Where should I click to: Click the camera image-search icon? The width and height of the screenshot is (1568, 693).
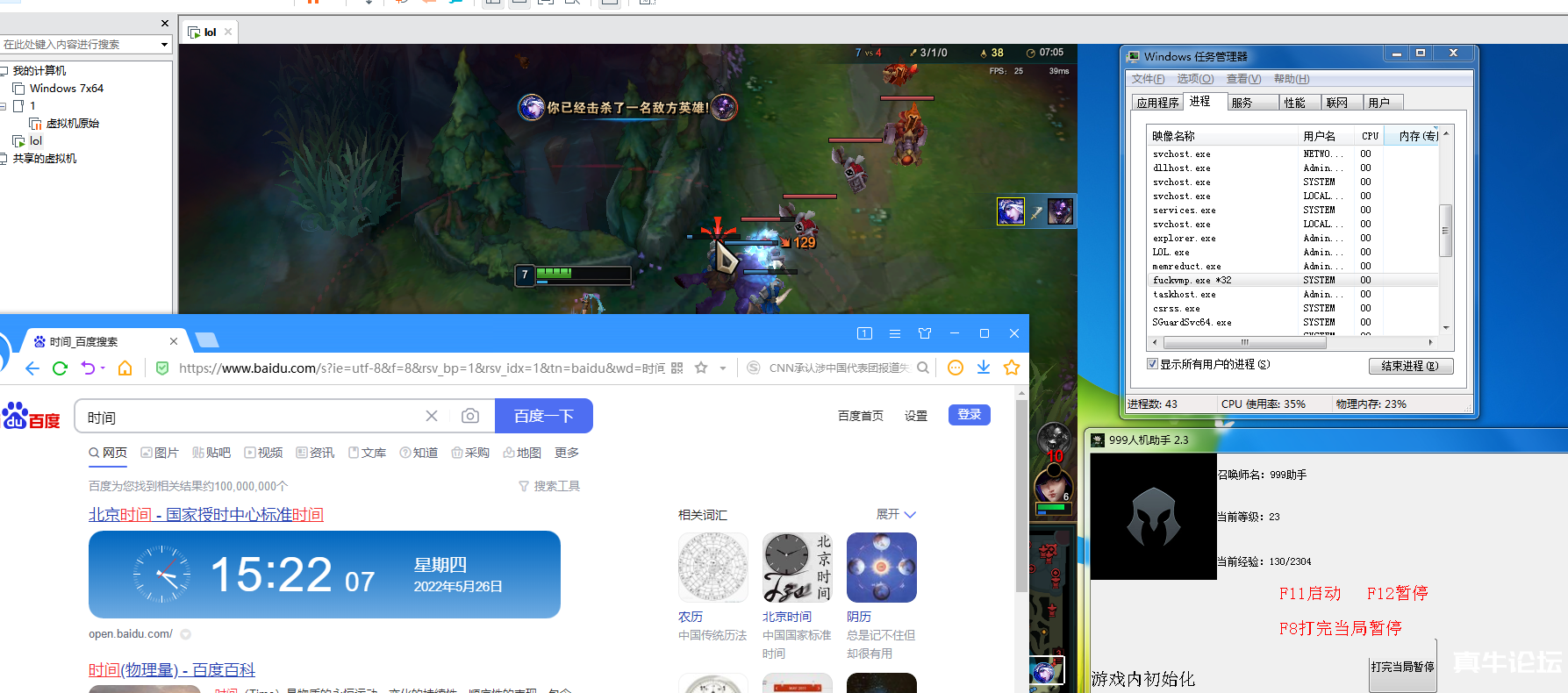click(470, 416)
